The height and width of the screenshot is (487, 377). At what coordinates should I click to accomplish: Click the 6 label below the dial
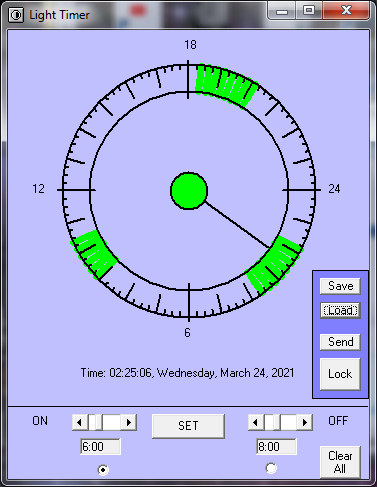(187, 333)
